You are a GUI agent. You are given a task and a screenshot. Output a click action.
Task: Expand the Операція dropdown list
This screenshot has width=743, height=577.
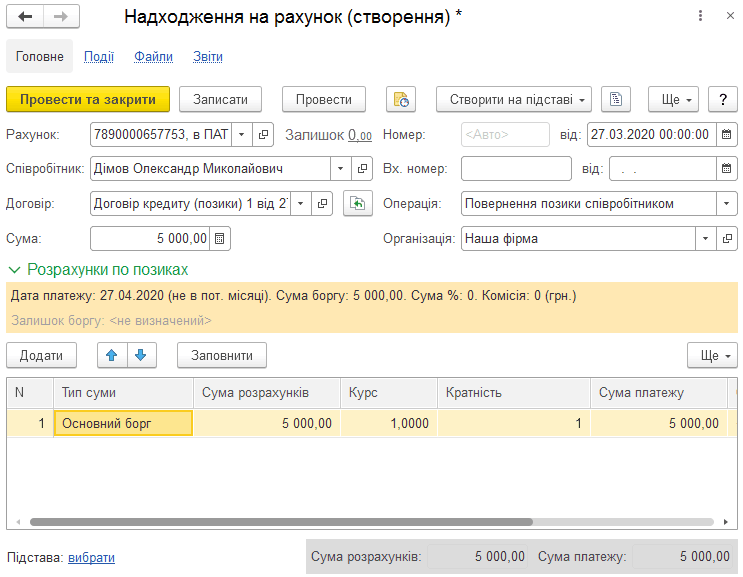coord(727,204)
